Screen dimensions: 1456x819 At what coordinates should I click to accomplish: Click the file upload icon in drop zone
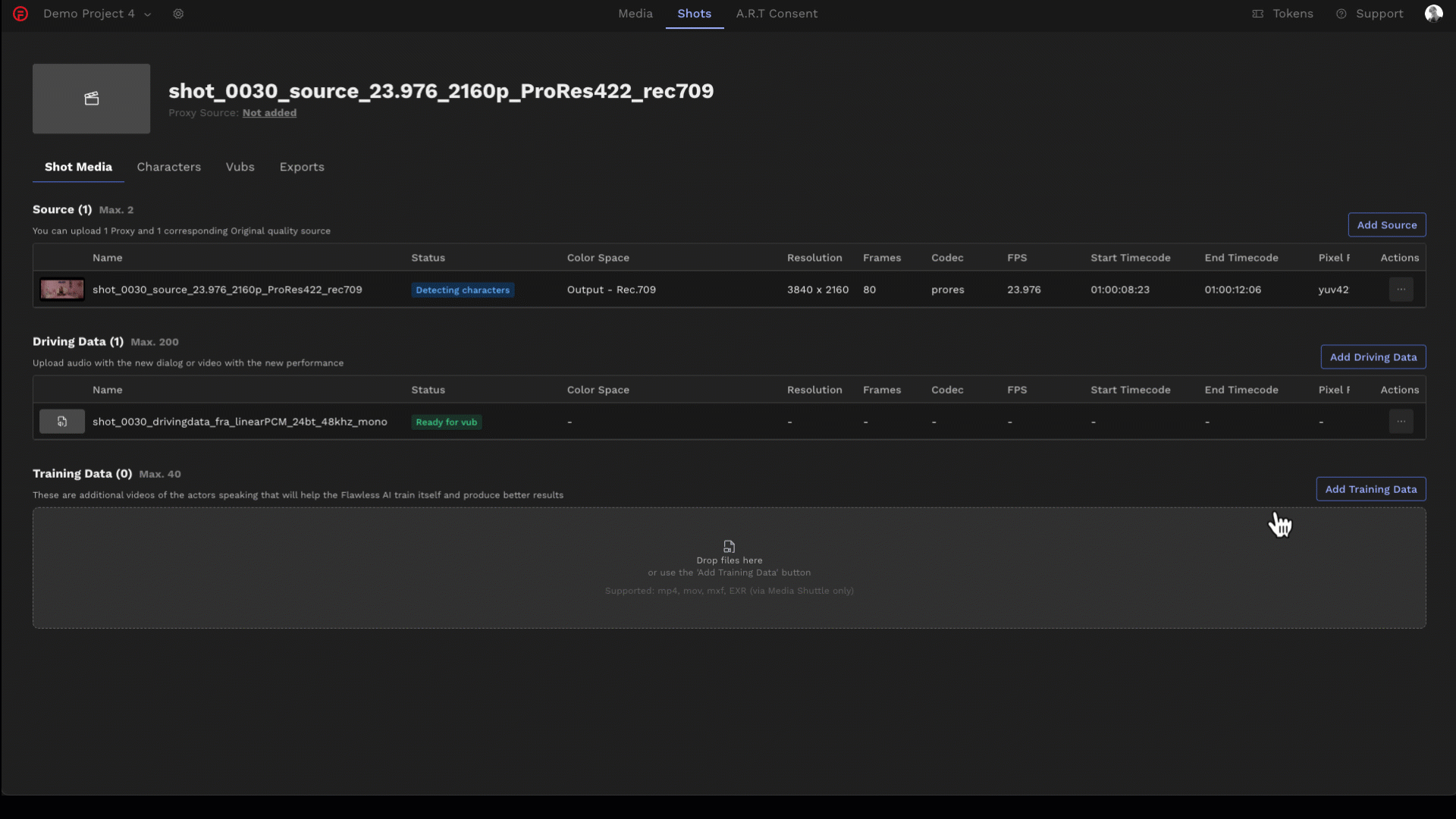pos(729,546)
